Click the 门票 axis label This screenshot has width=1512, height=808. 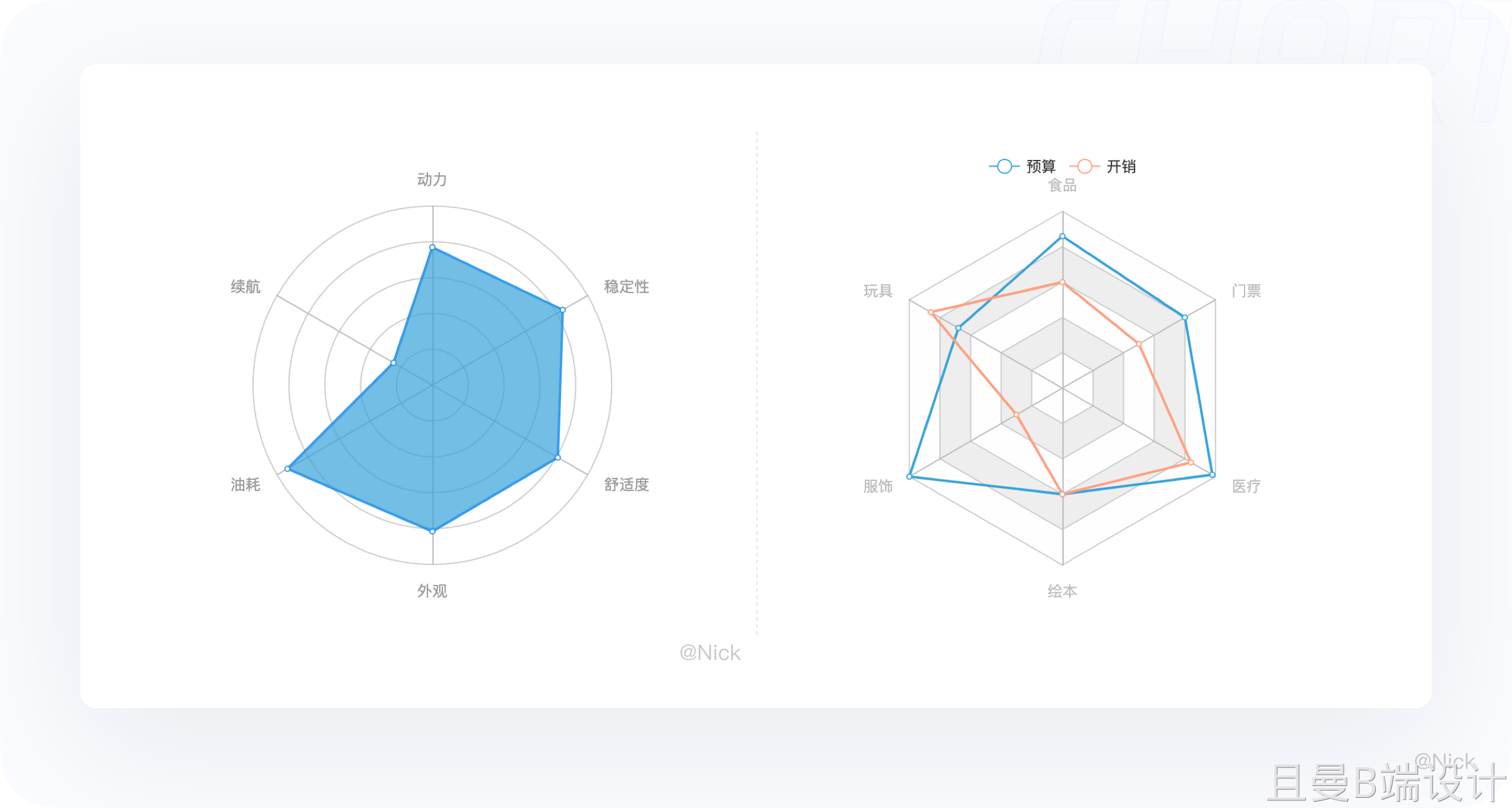point(1246,291)
